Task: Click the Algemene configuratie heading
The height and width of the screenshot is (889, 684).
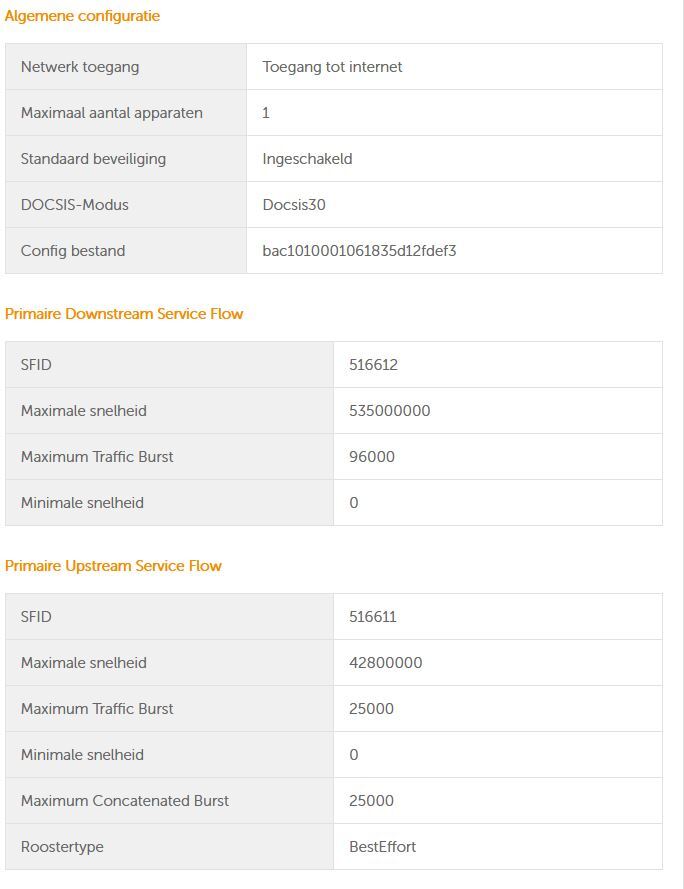Action: [x=82, y=16]
